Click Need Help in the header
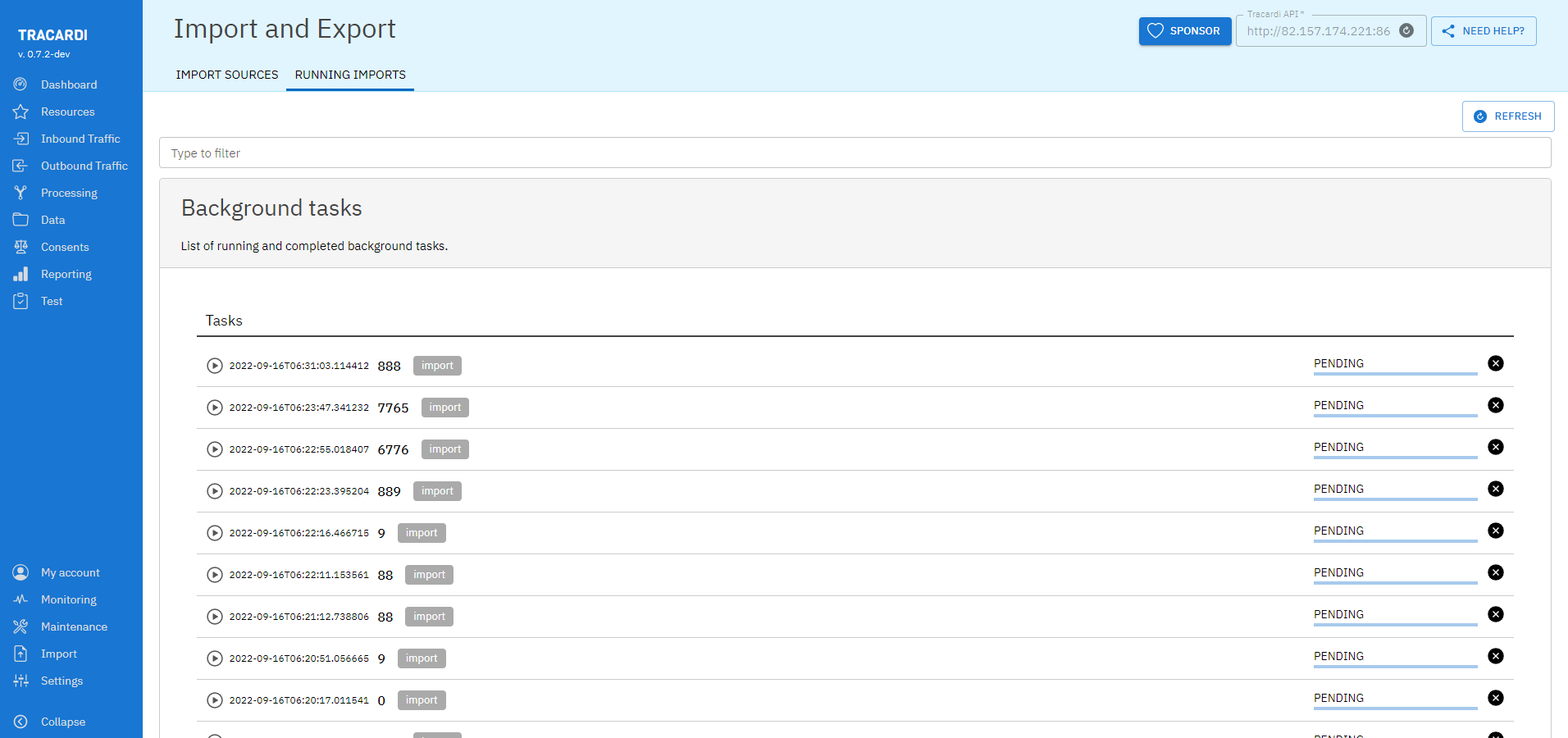1568x738 pixels. (x=1483, y=30)
